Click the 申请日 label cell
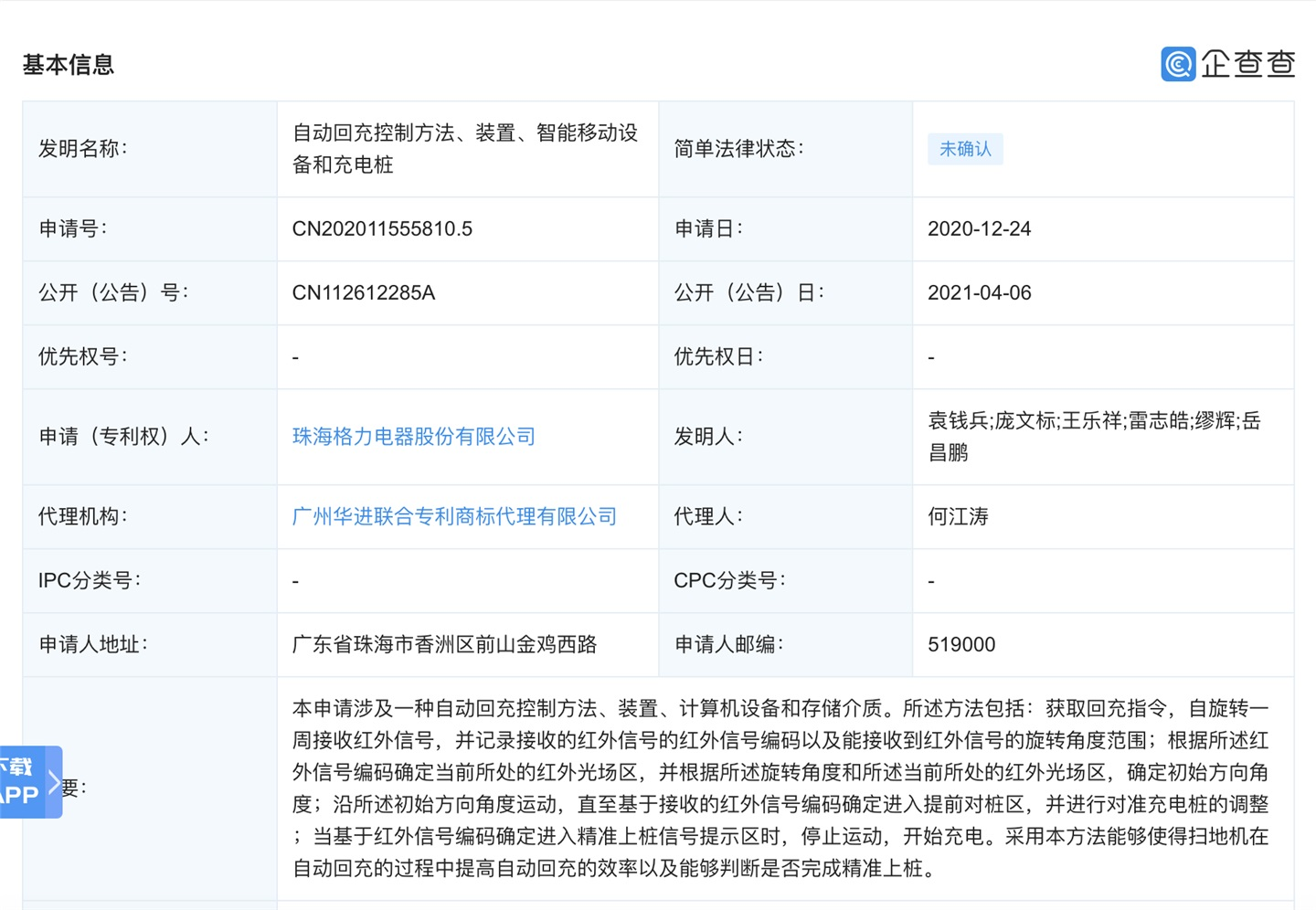Screen dimensions: 1316x910 (x=786, y=229)
